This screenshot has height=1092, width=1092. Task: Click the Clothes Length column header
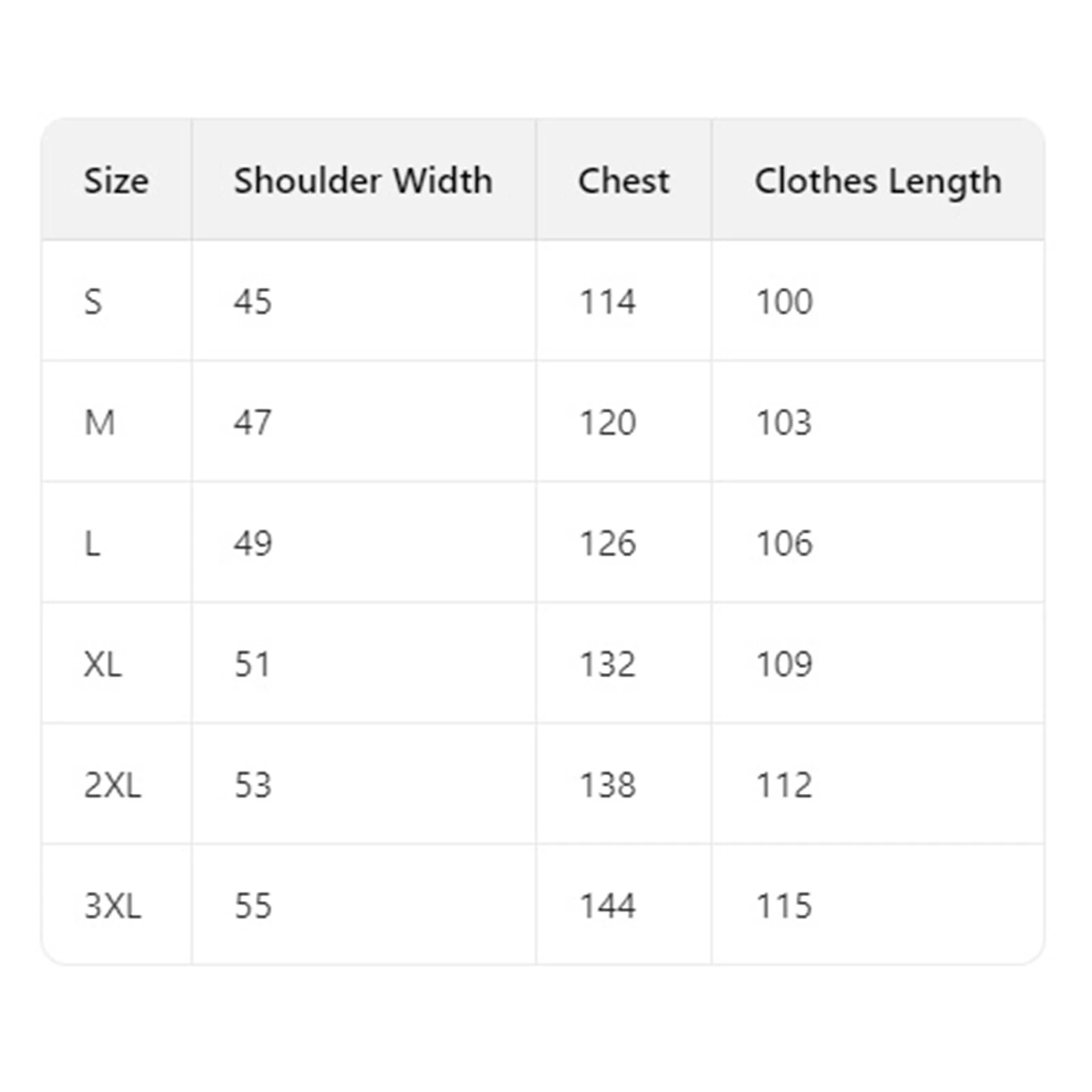pyautogui.click(x=878, y=181)
